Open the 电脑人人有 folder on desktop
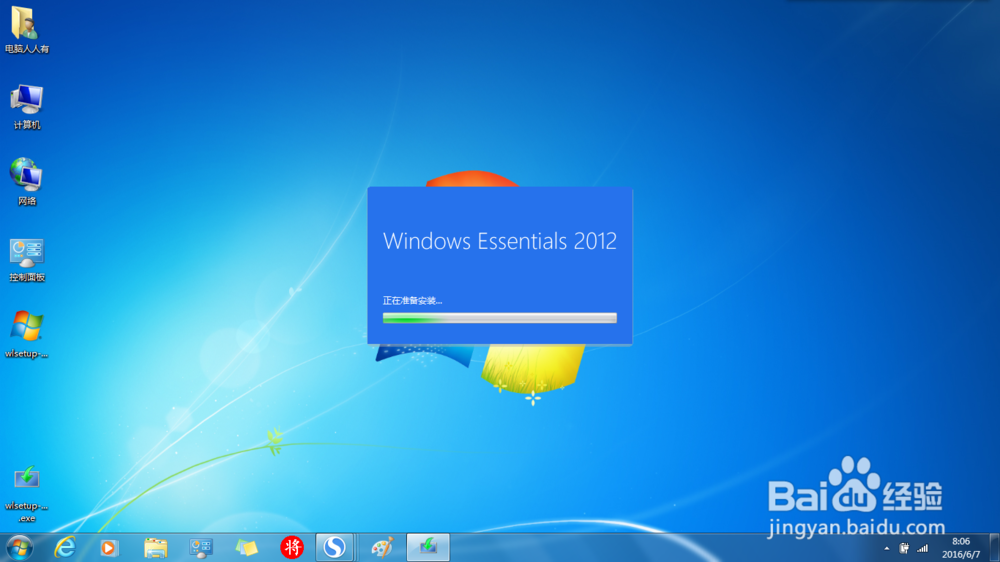1000x562 pixels. (26, 29)
